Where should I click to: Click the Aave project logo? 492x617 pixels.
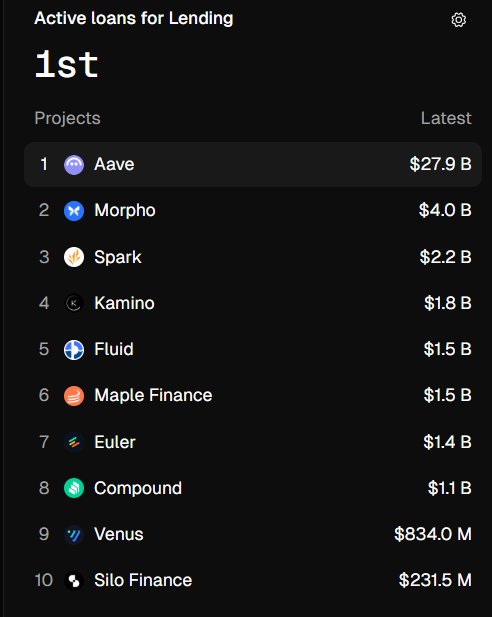click(x=74, y=164)
